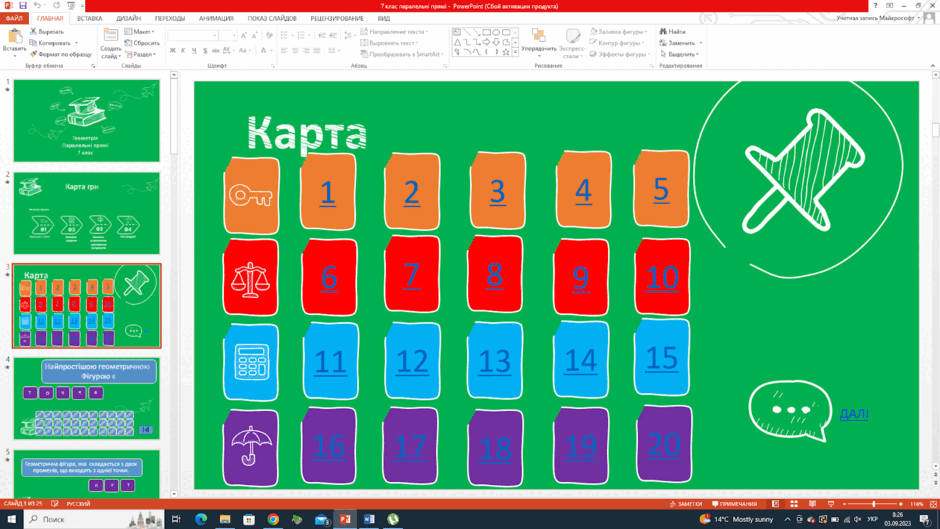Viewport: 940px width, 529px height.
Task: Apply bold (Ж) formatting
Action: coord(173,51)
